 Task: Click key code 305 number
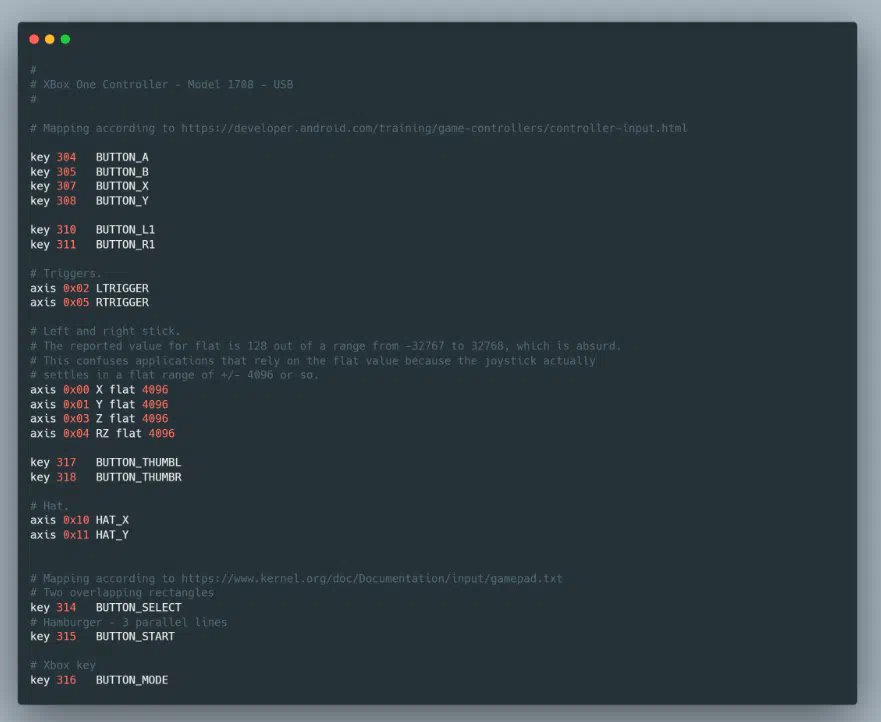(66, 172)
